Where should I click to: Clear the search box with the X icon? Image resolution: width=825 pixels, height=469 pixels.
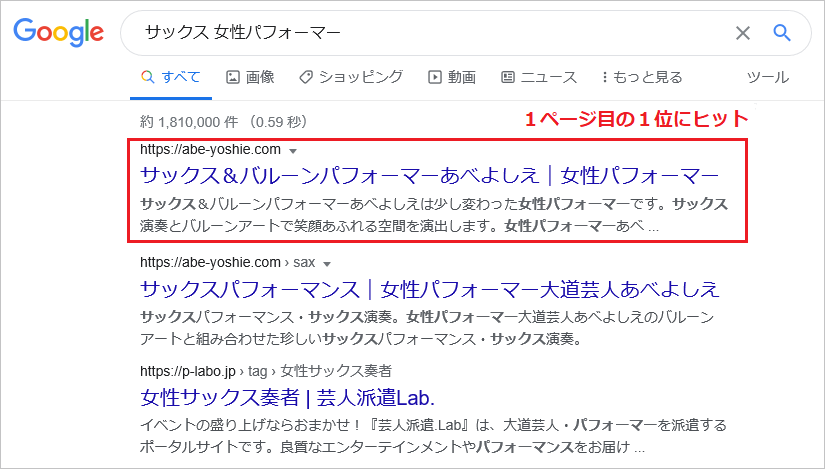[742, 33]
